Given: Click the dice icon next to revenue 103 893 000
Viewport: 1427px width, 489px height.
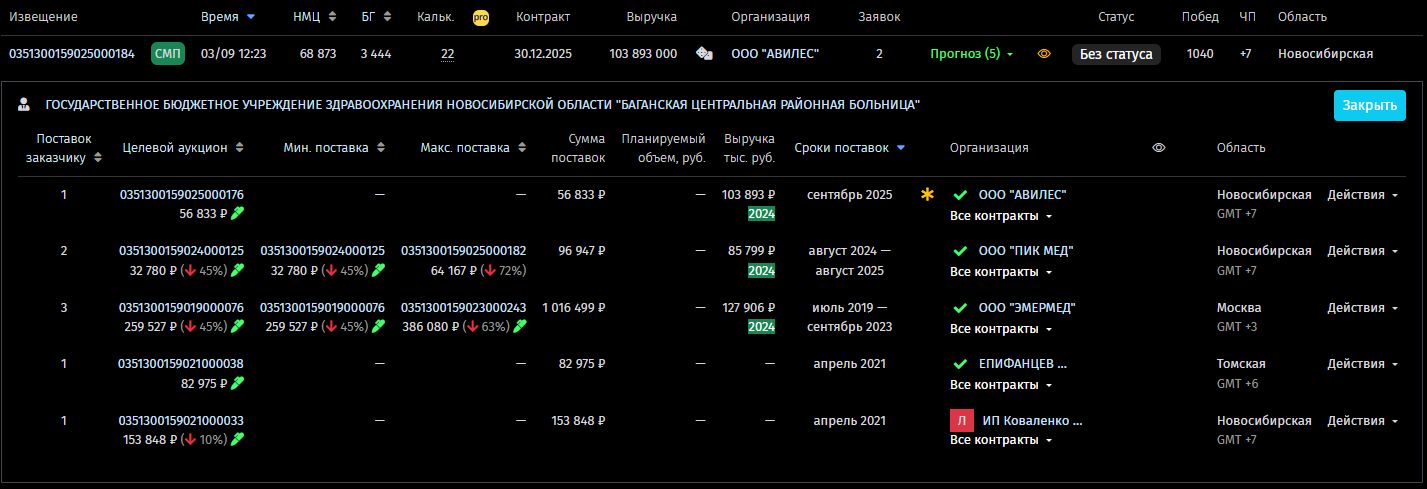Looking at the screenshot, I should [704, 54].
